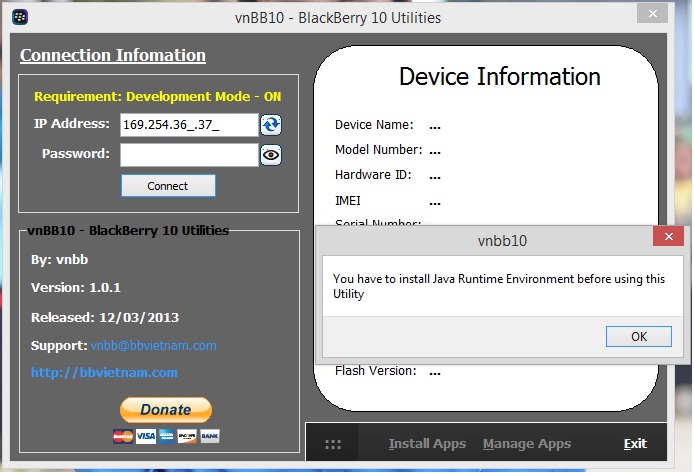
Task: Open the Install Apps menu
Action: 427,444
